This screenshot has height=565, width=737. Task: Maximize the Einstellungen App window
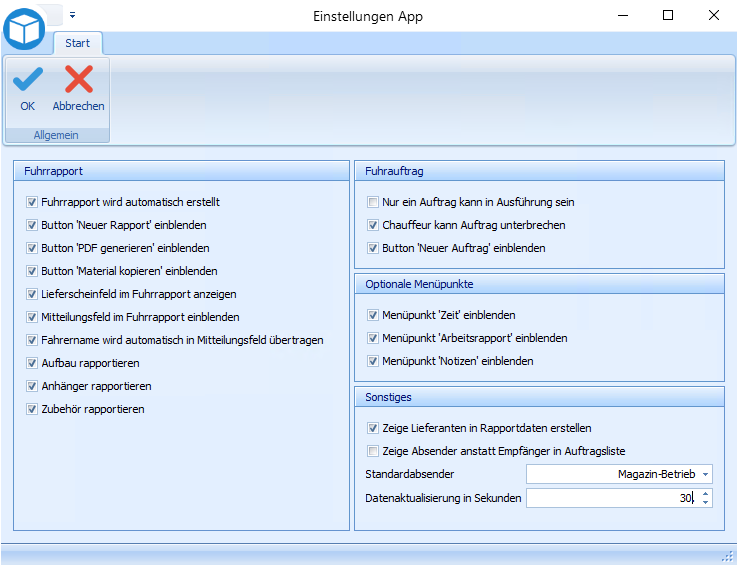point(668,16)
